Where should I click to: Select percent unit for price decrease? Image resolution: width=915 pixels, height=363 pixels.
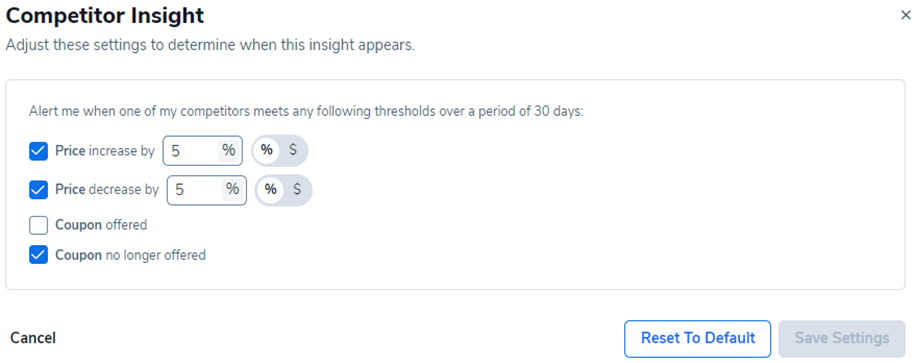pyautogui.click(x=271, y=190)
